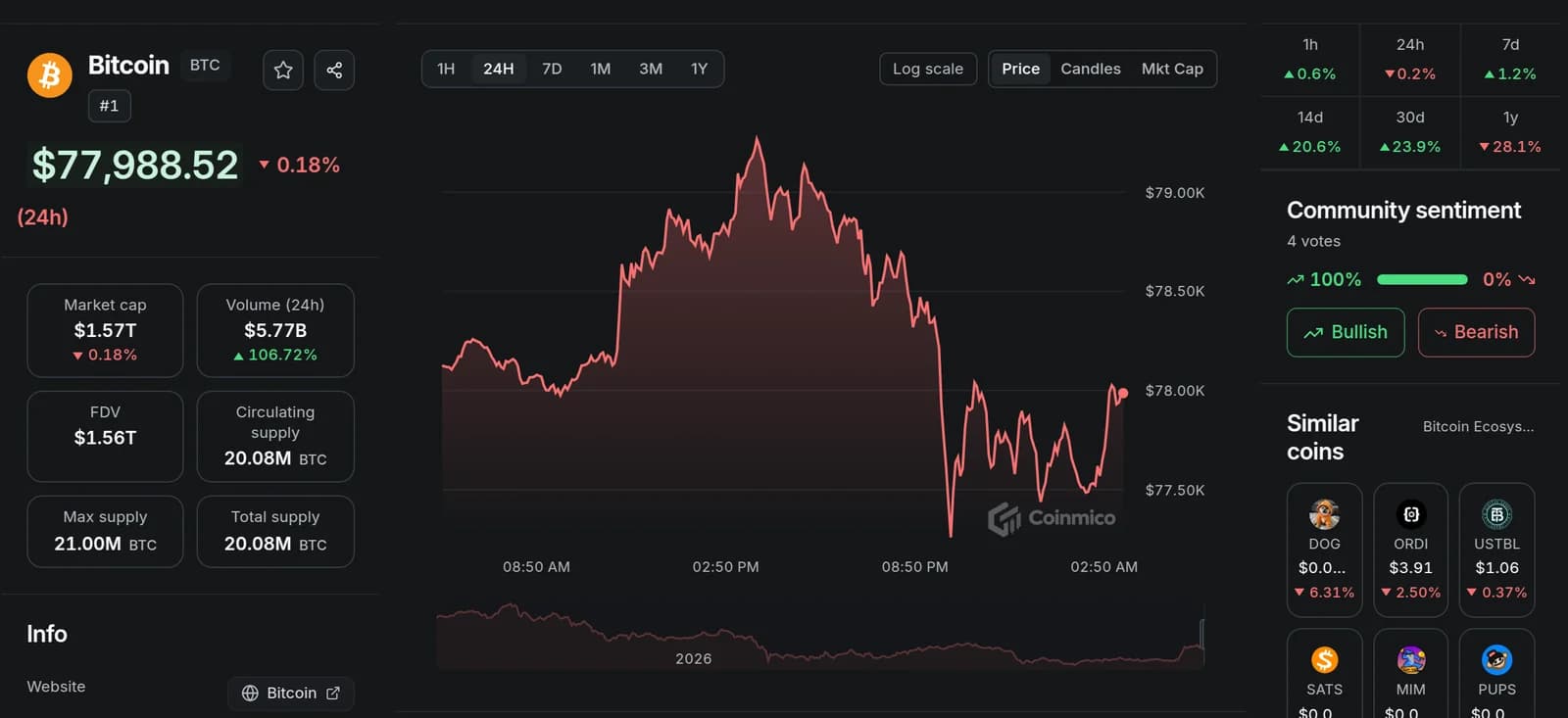Click the $77,988.52 price text
The height and width of the screenshot is (718, 1568).
(x=135, y=165)
